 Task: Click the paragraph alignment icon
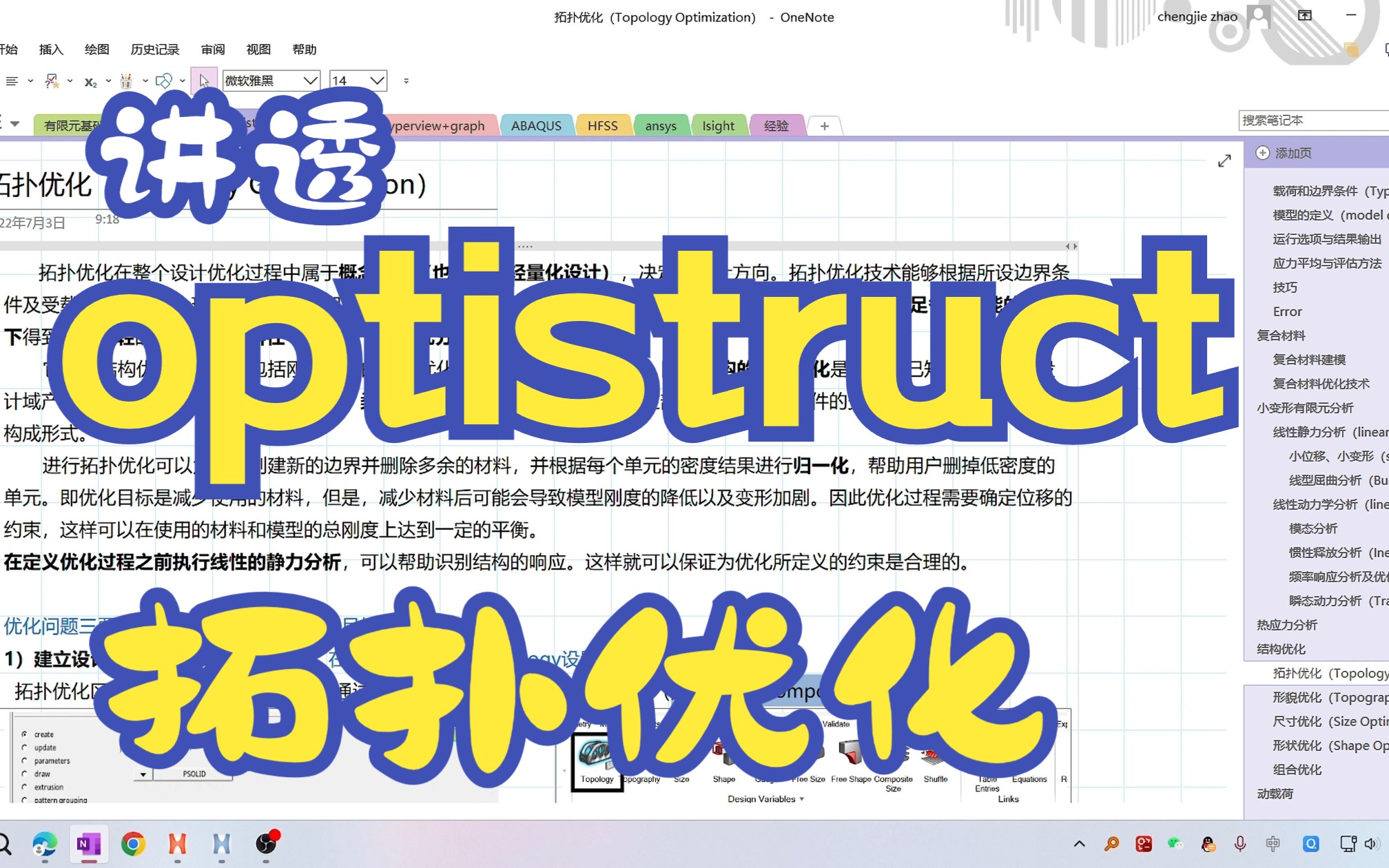click(x=12, y=81)
